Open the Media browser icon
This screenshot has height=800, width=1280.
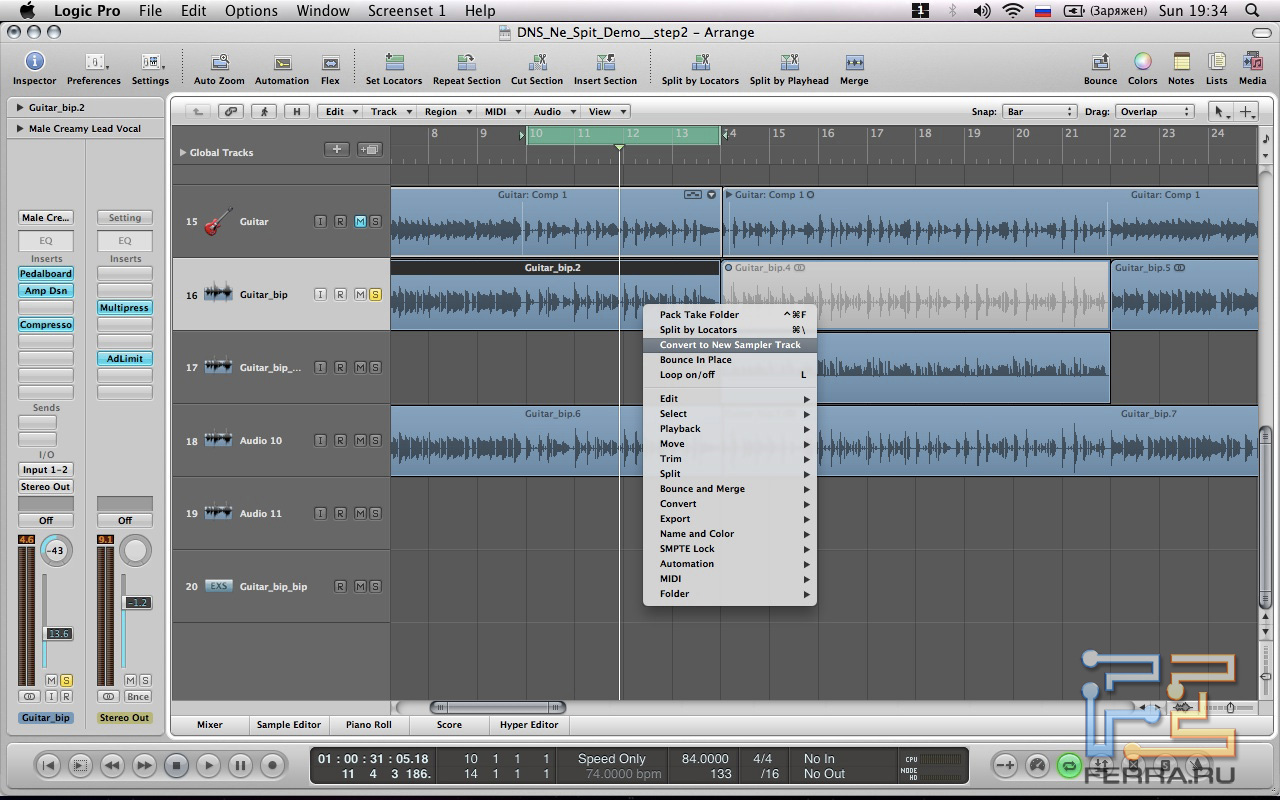coord(1252,63)
